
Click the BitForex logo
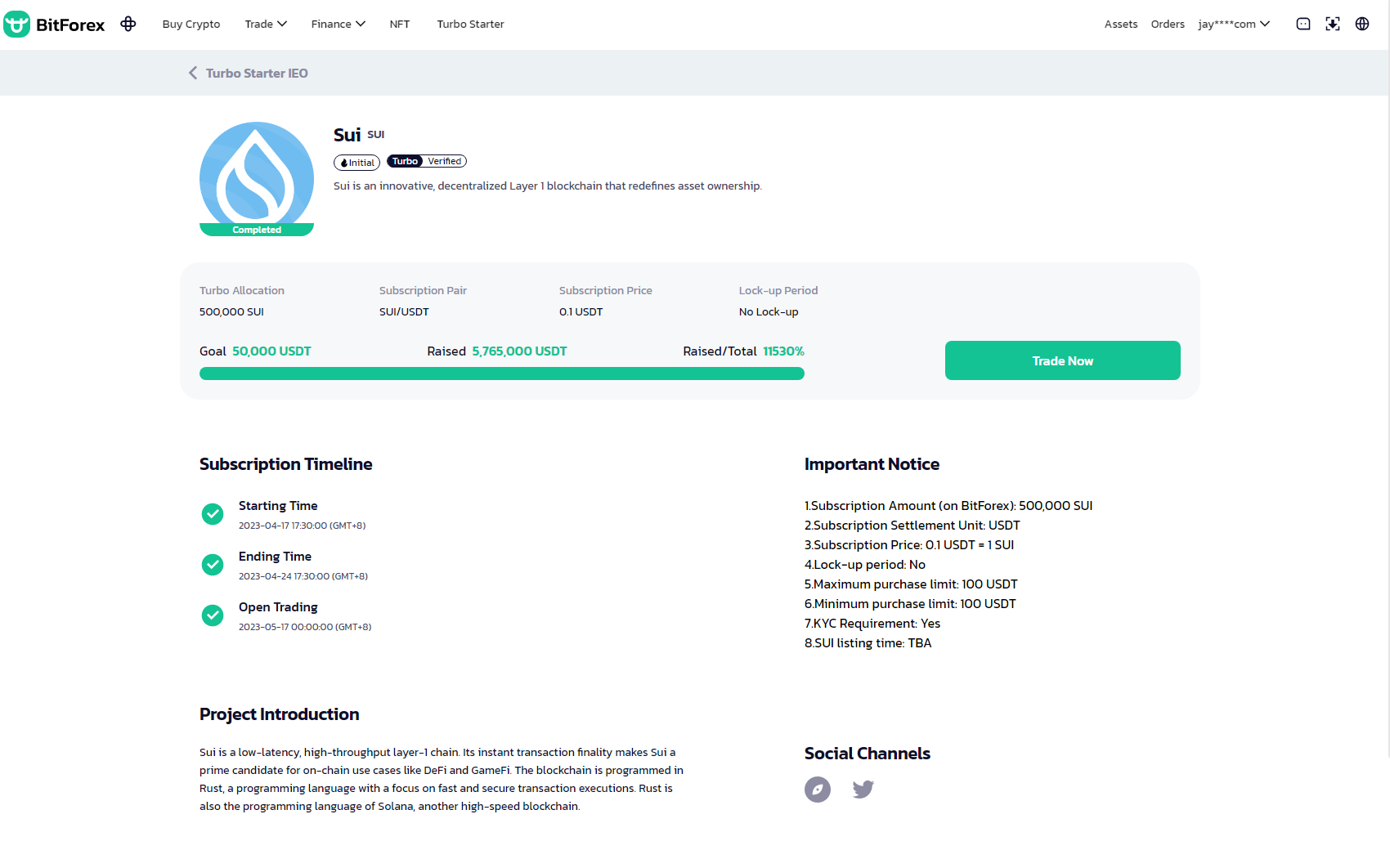tap(54, 25)
